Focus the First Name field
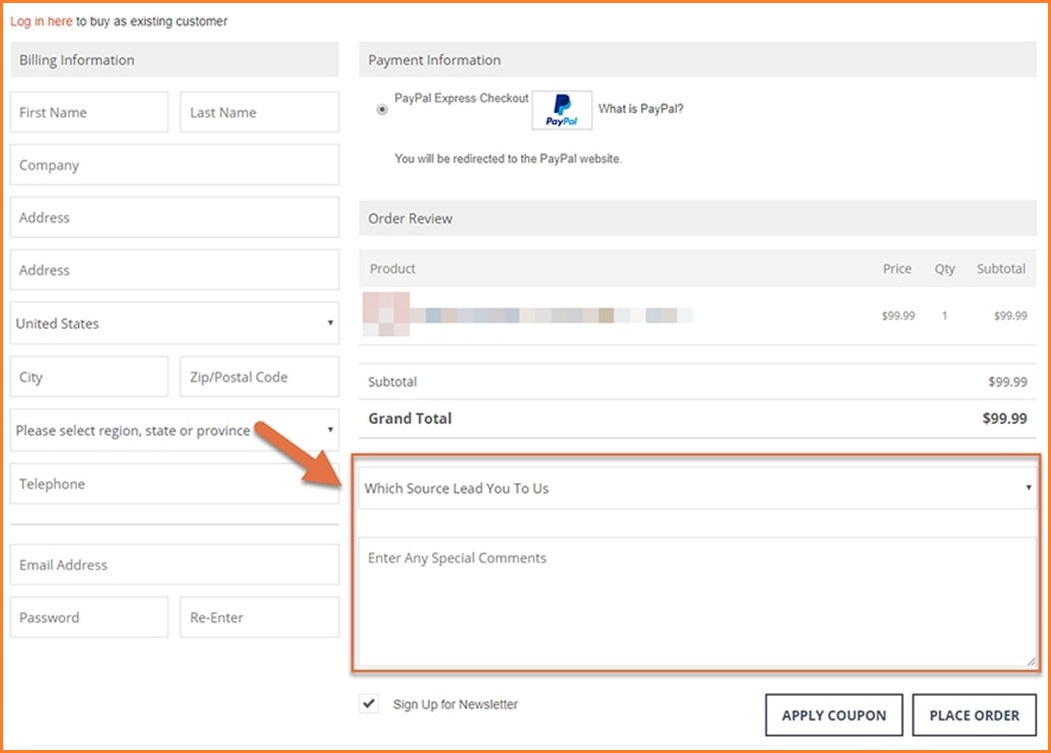The image size is (1051, 753). (89, 113)
